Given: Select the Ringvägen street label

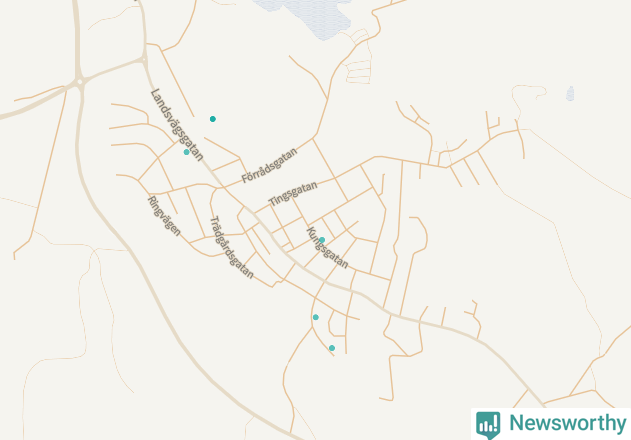Looking at the screenshot, I should click(x=164, y=216).
